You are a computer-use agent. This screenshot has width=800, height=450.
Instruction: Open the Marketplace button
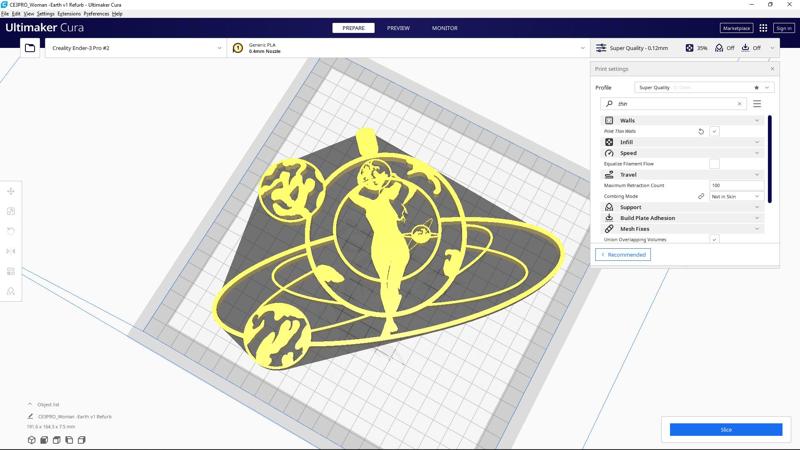coord(736,28)
